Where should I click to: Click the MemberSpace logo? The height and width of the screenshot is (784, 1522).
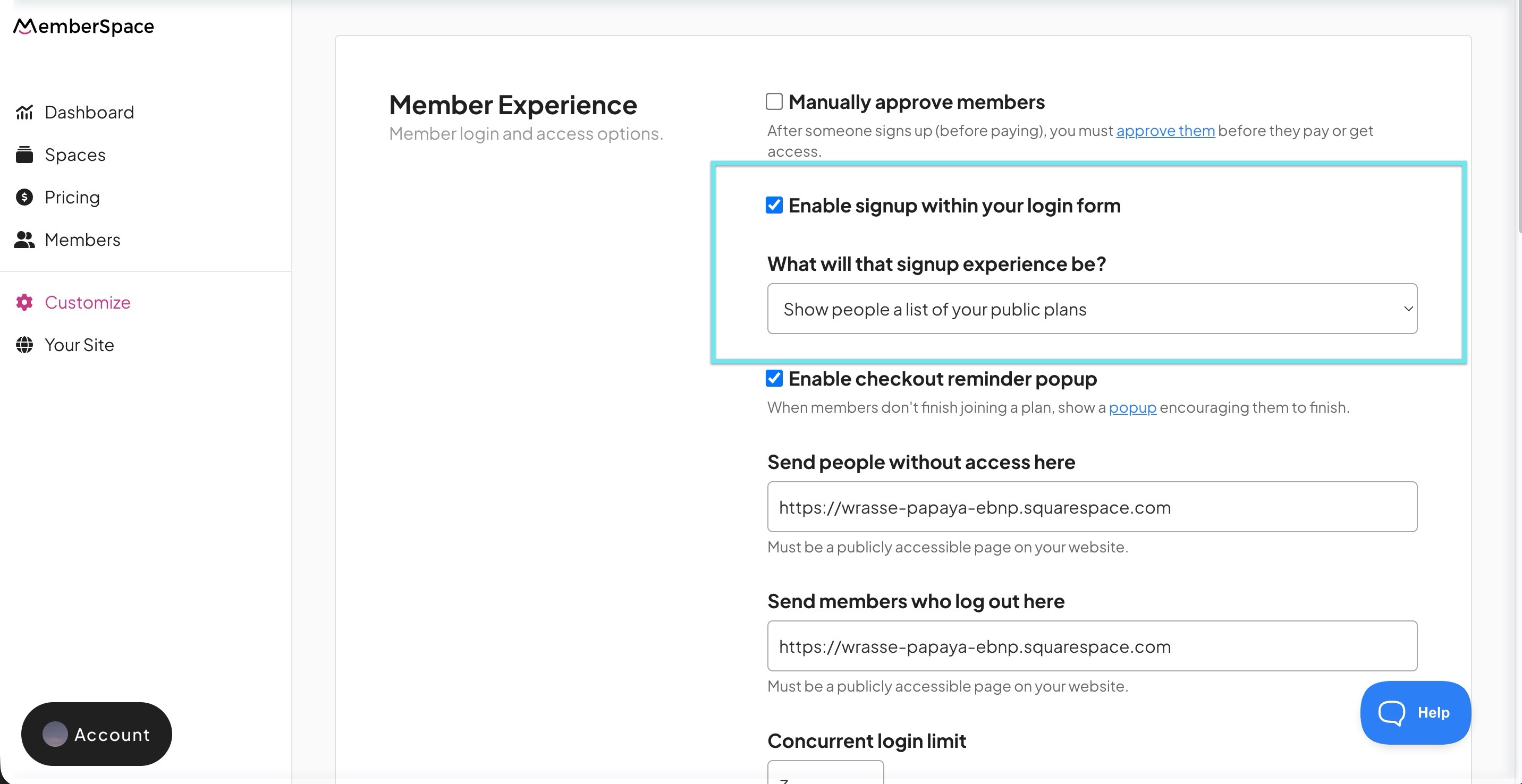click(x=84, y=27)
